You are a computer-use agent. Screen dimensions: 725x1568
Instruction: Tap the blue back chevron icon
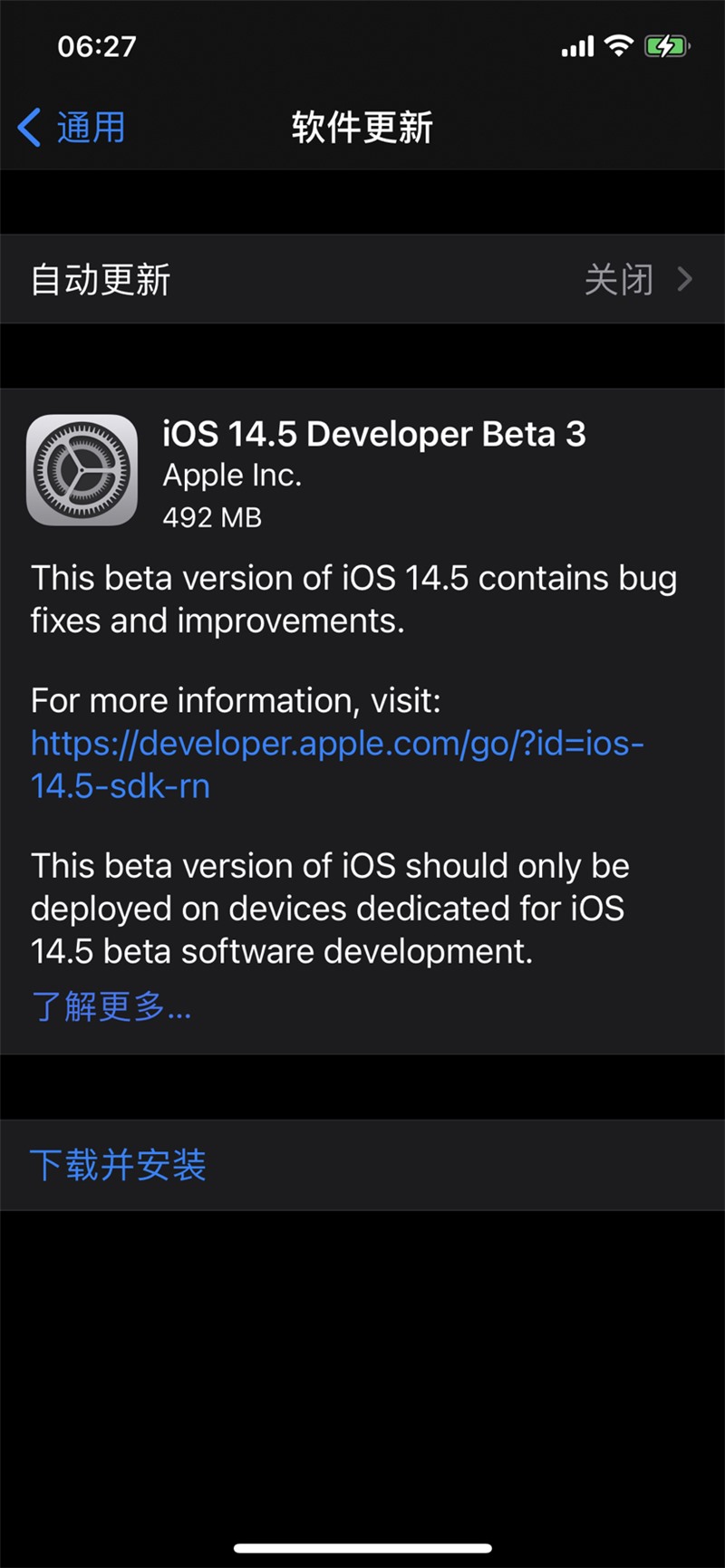pos(30,128)
